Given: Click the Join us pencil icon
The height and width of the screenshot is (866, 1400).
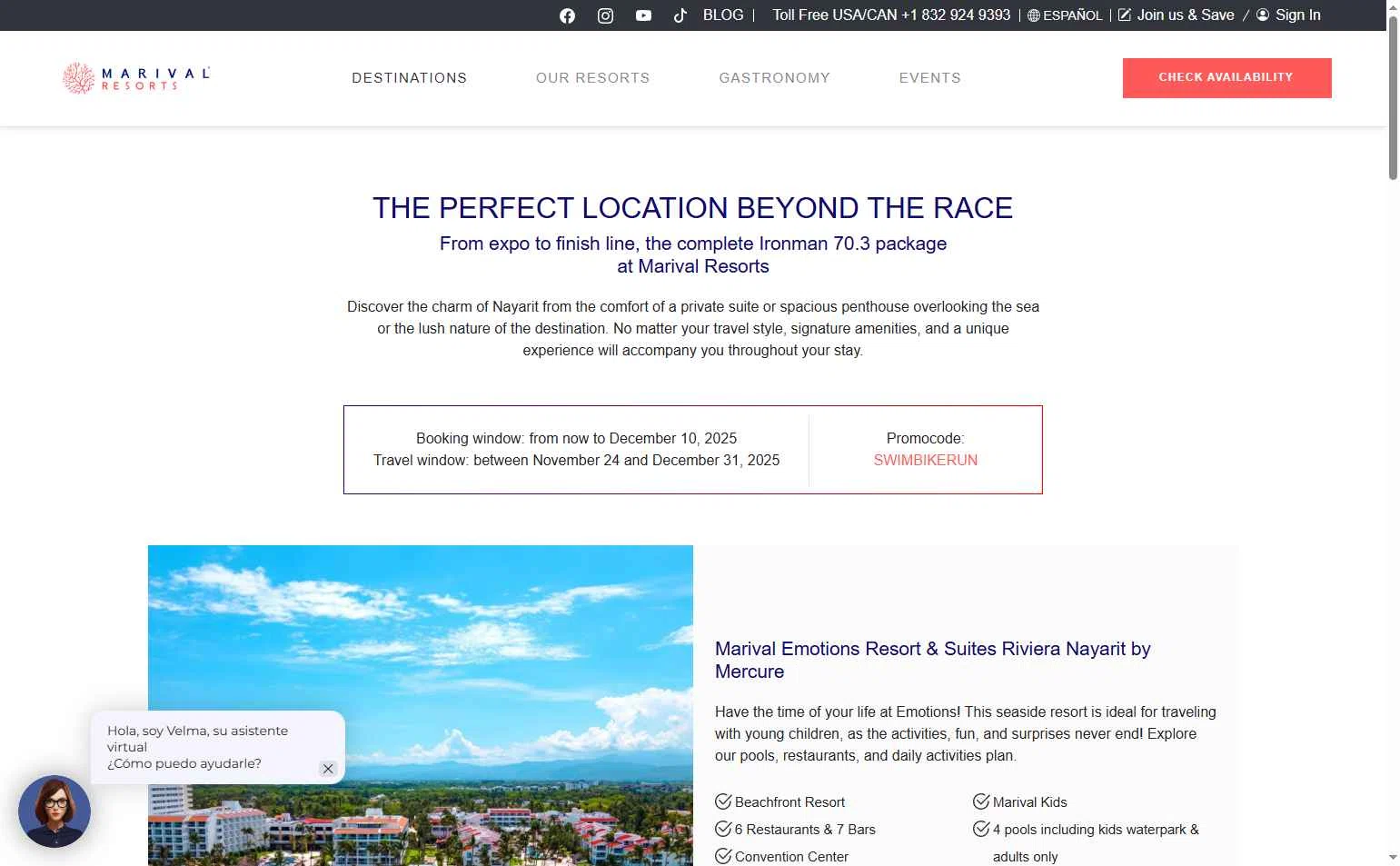Looking at the screenshot, I should [x=1124, y=15].
